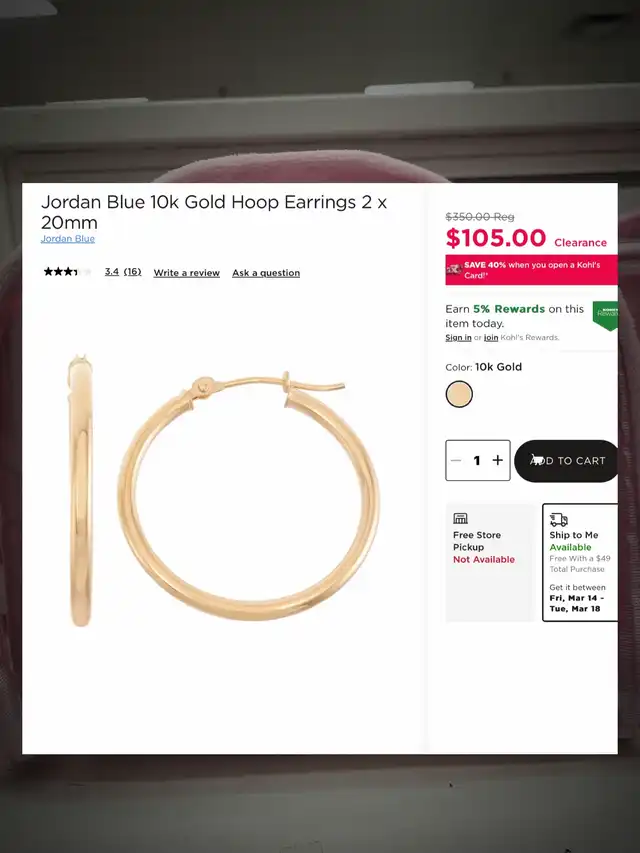The height and width of the screenshot is (853, 640).
Task: Choose the 10k Gold color swatch
Action: (x=459, y=394)
